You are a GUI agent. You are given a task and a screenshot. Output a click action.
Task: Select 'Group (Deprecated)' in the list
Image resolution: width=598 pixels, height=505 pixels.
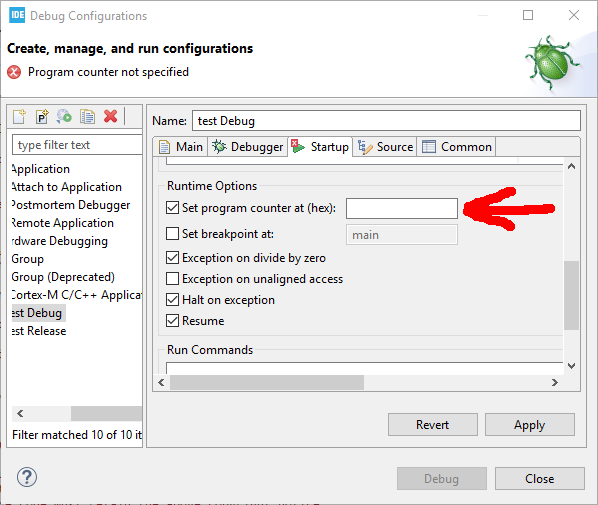[x=63, y=277]
